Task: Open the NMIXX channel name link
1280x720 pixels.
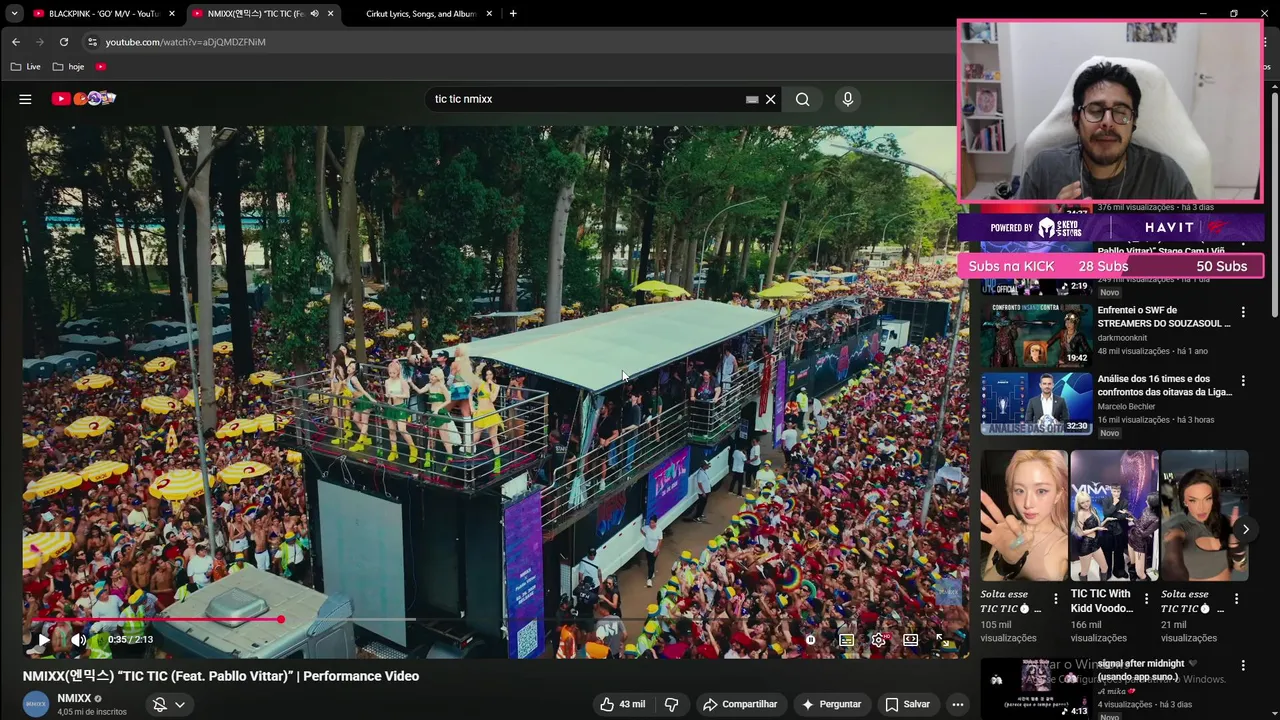Action: tap(74, 698)
